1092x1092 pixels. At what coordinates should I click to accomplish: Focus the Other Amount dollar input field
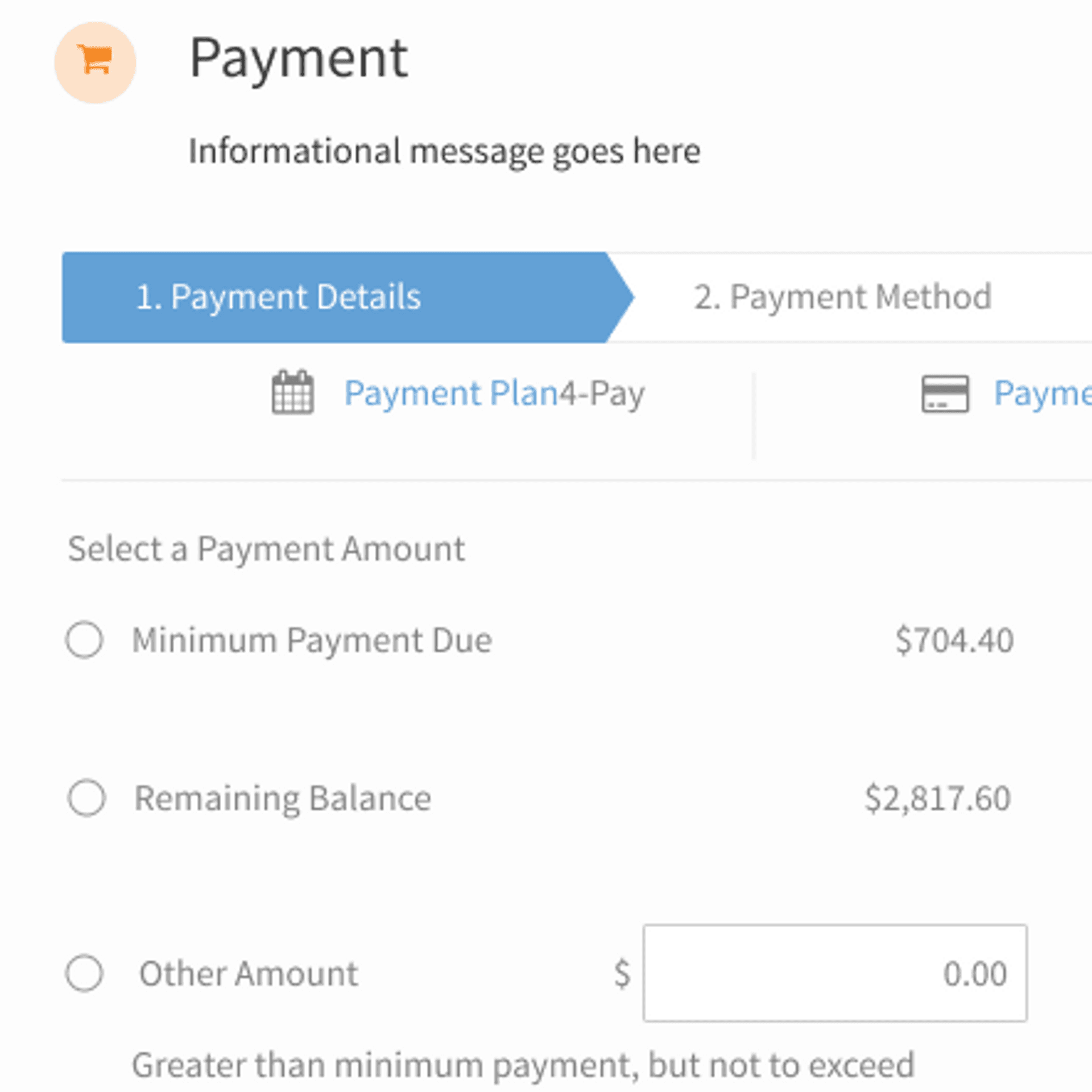pyautogui.click(x=834, y=973)
